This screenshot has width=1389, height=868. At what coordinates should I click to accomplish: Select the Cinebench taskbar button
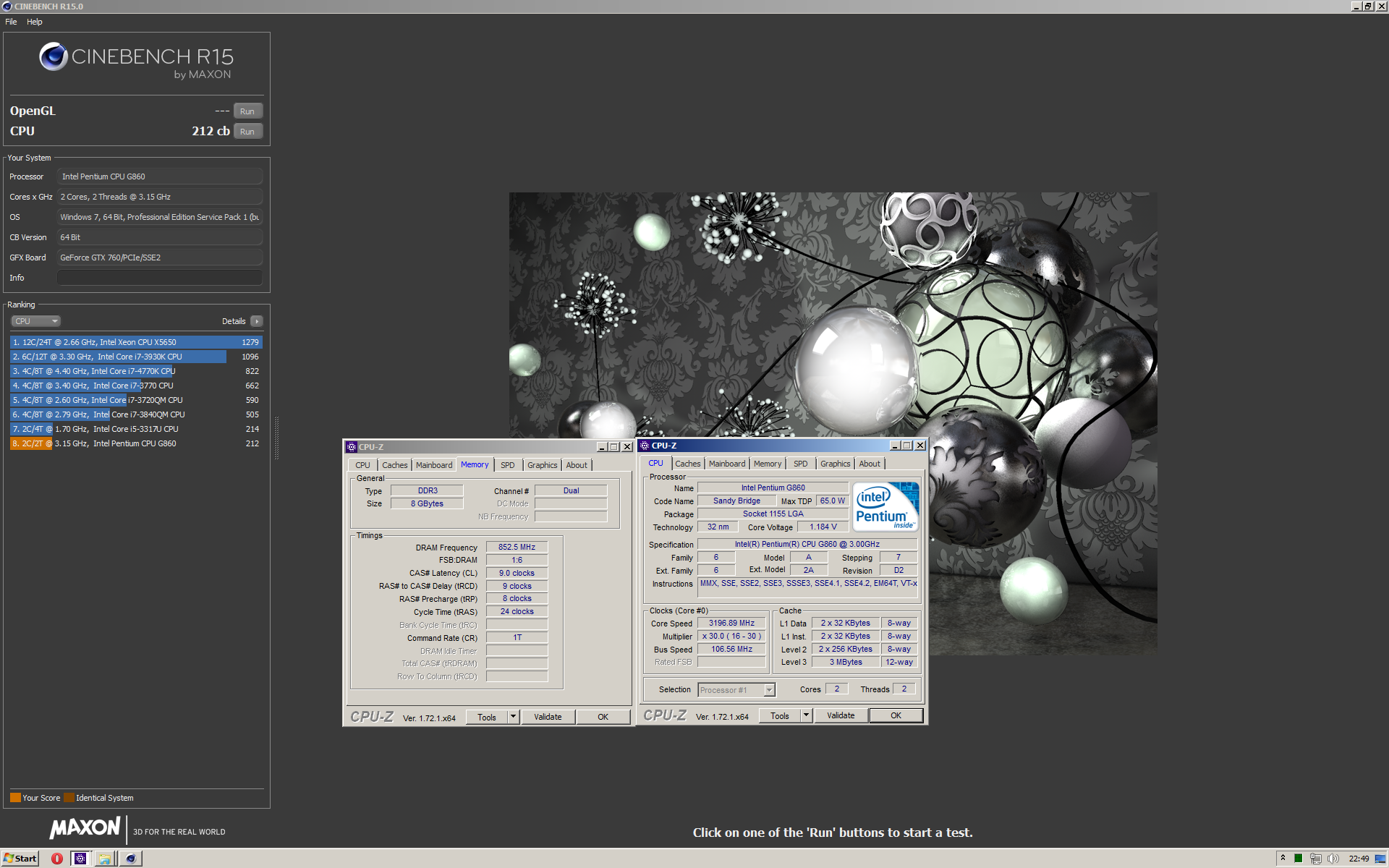[131, 859]
